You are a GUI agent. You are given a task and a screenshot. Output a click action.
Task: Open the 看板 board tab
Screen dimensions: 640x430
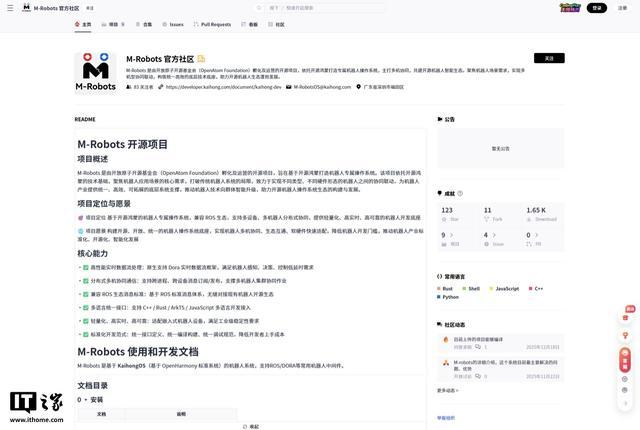coord(250,24)
